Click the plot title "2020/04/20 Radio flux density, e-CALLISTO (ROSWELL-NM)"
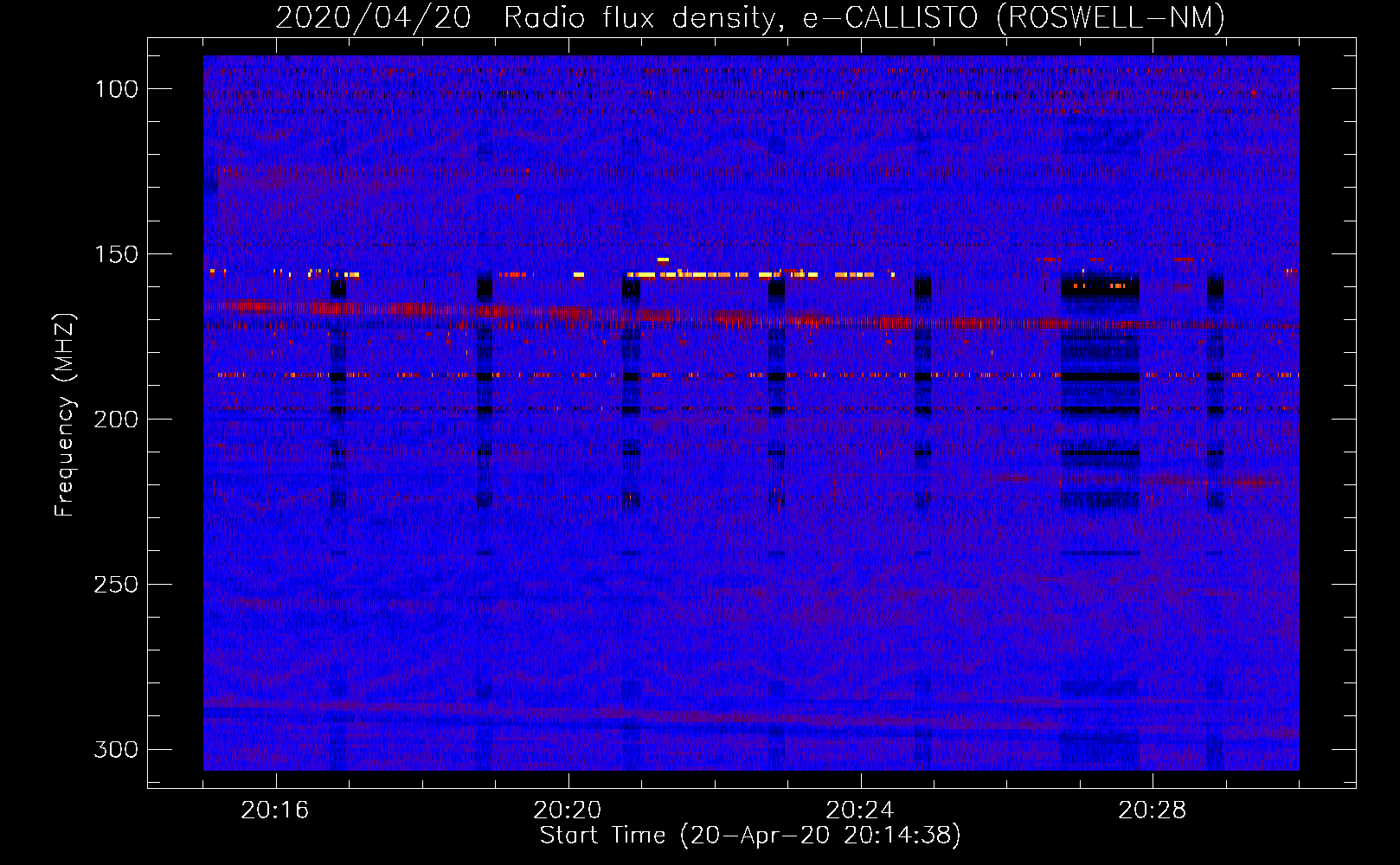The width and height of the screenshot is (1400, 865). click(750, 17)
